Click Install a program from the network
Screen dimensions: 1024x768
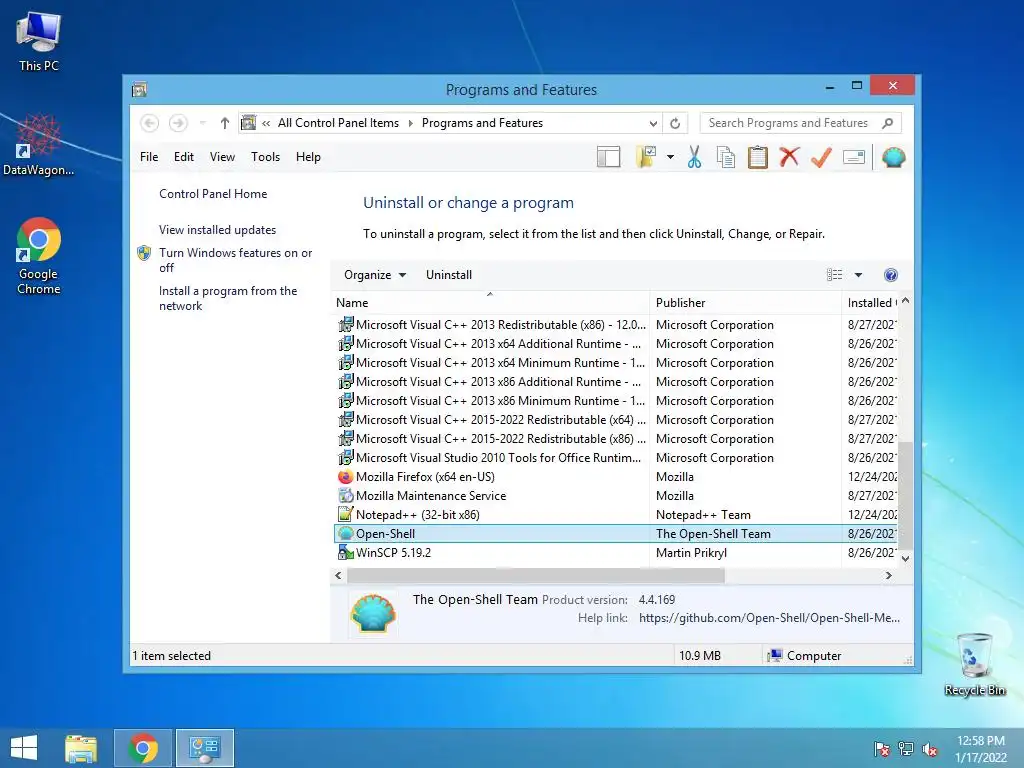228,298
